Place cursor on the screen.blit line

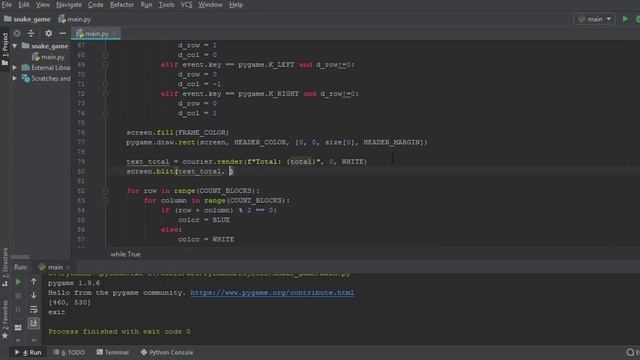point(180,171)
